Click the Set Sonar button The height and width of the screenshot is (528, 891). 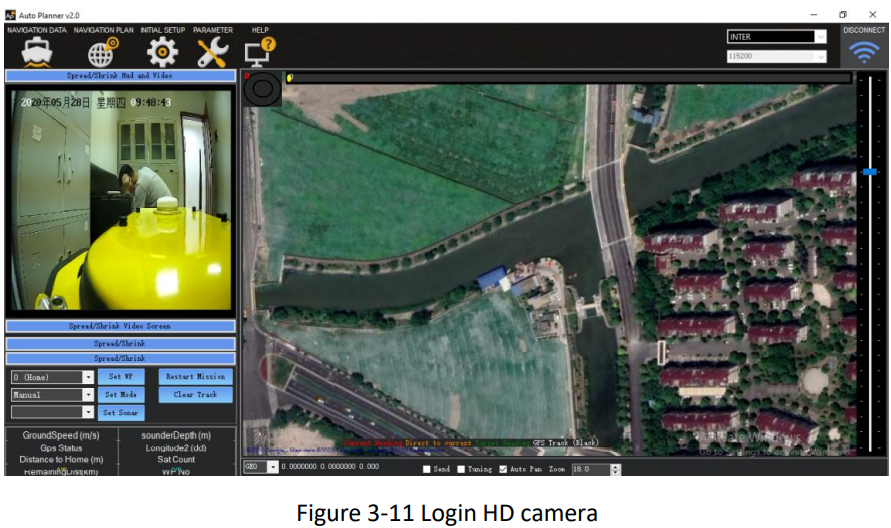coord(121,413)
